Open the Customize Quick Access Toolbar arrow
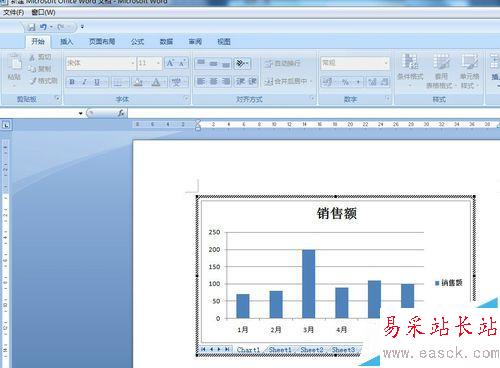 tap(82, 27)
